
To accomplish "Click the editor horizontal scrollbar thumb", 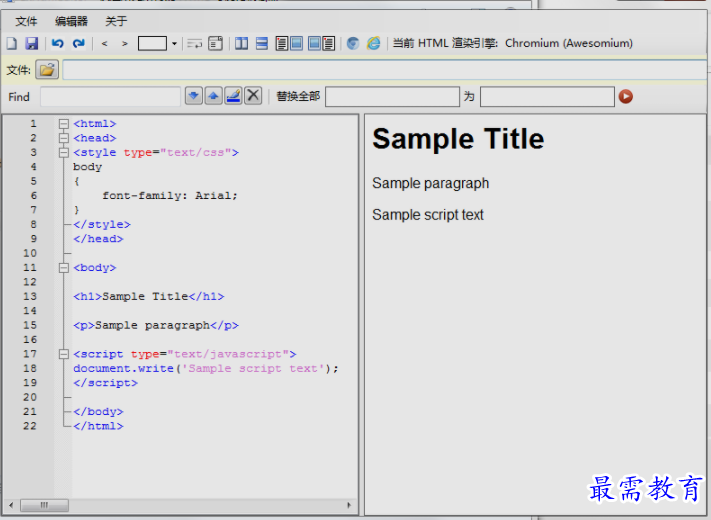I will tap(44, 505).
